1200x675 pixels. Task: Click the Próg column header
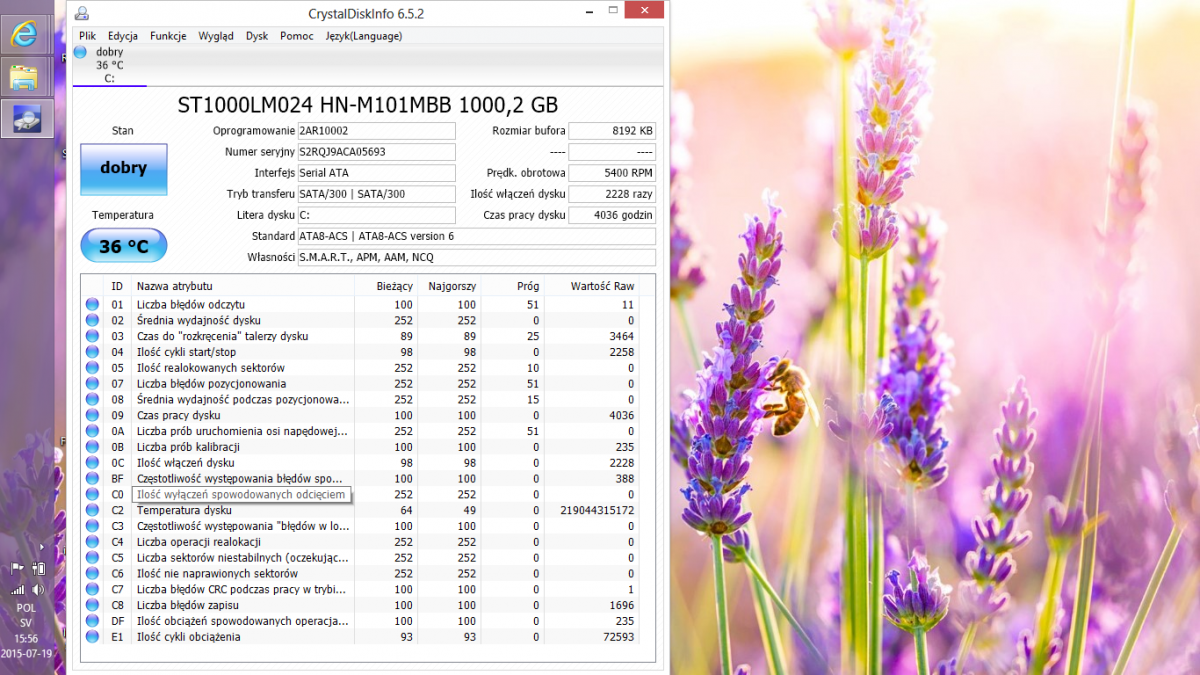point(512,286)
